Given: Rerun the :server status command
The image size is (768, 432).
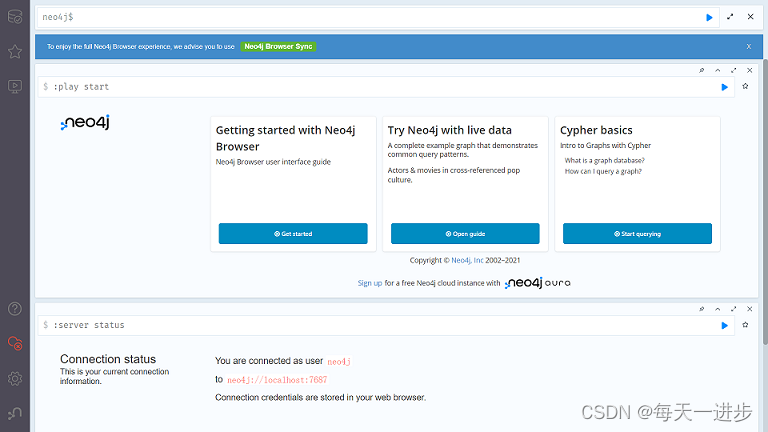Looking at the screenshot, I should (x=724, y=326).
